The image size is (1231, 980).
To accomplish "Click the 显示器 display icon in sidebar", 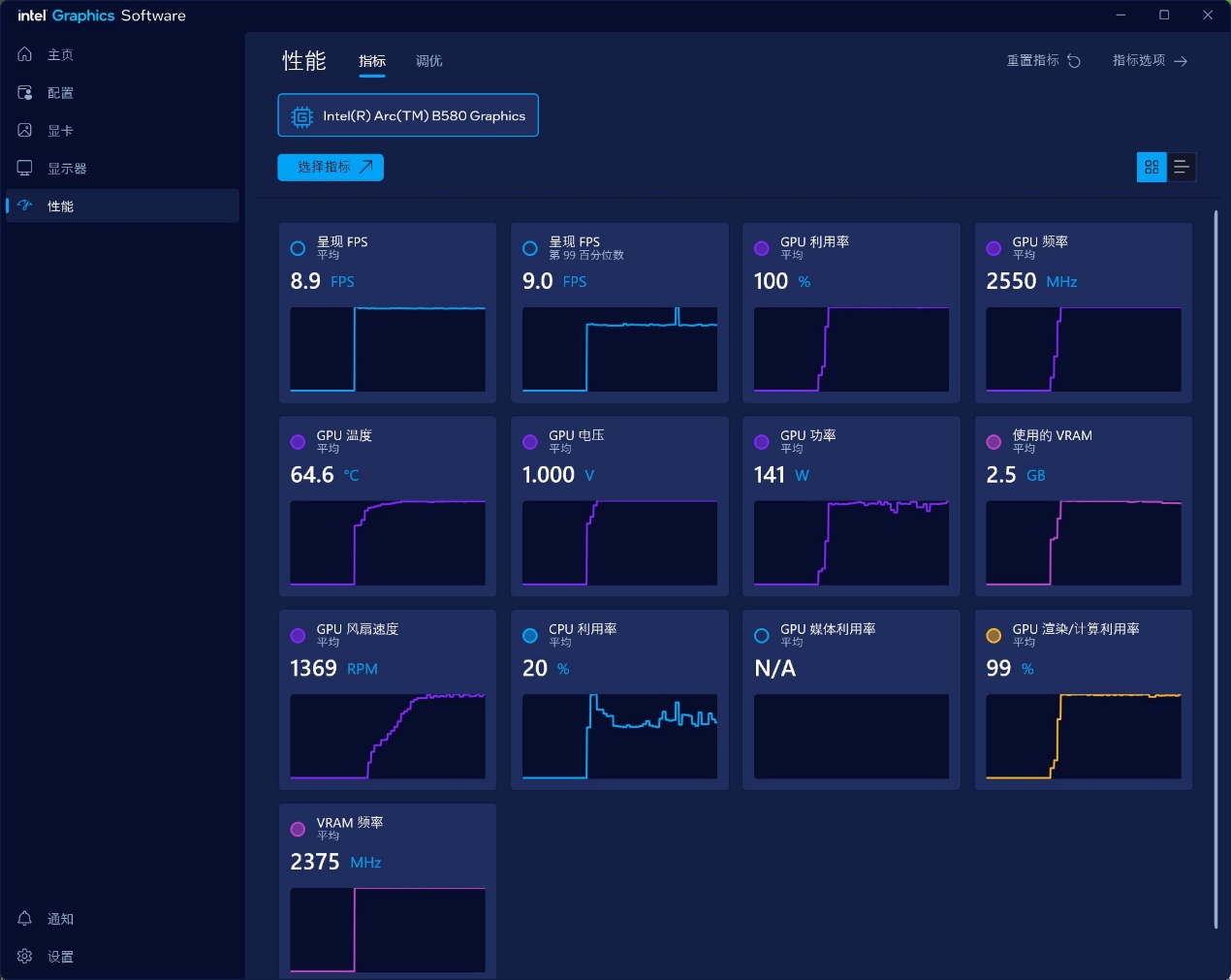I will (25, 168).
